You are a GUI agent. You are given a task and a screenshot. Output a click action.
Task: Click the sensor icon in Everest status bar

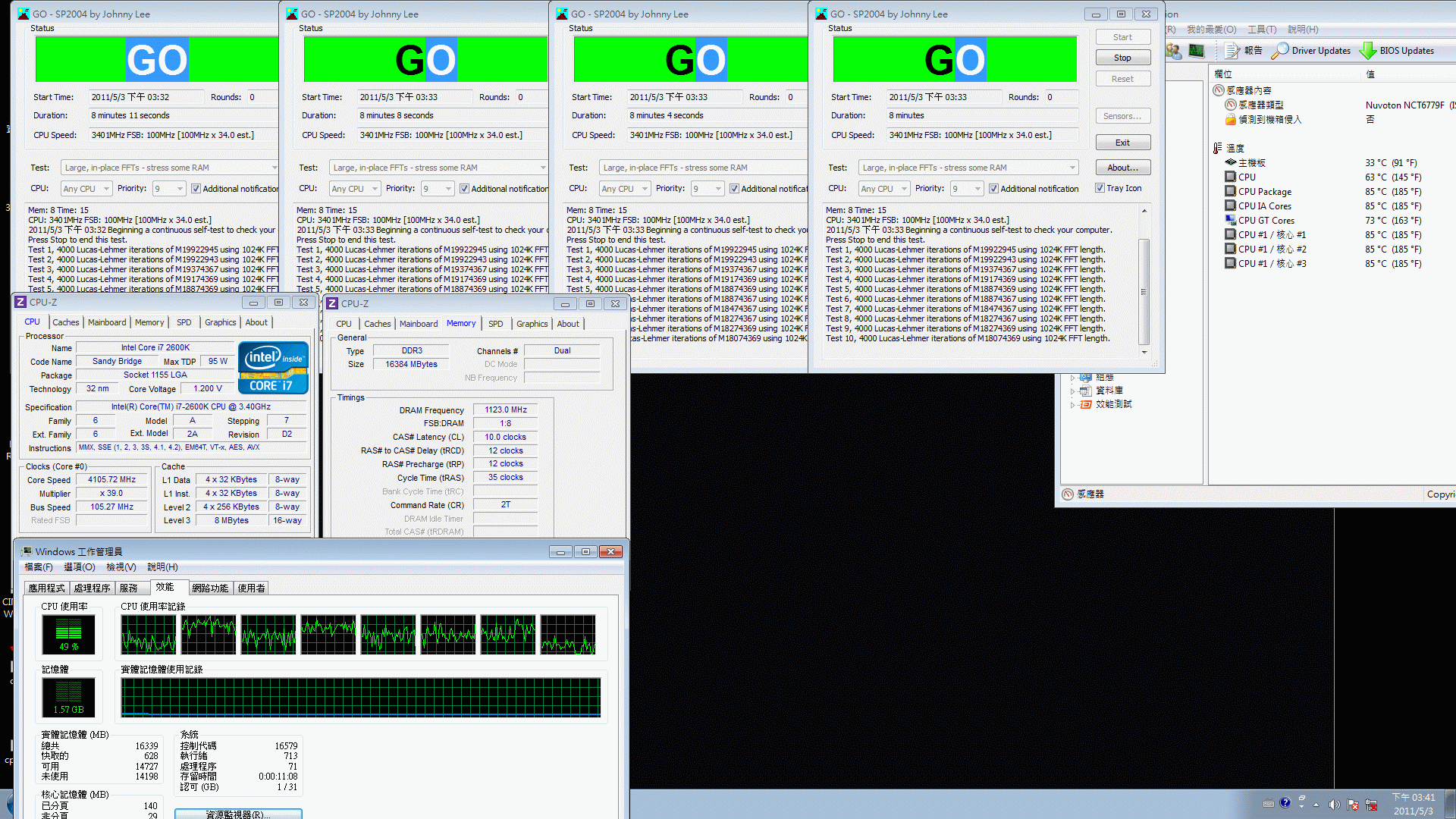point(1068,494)
